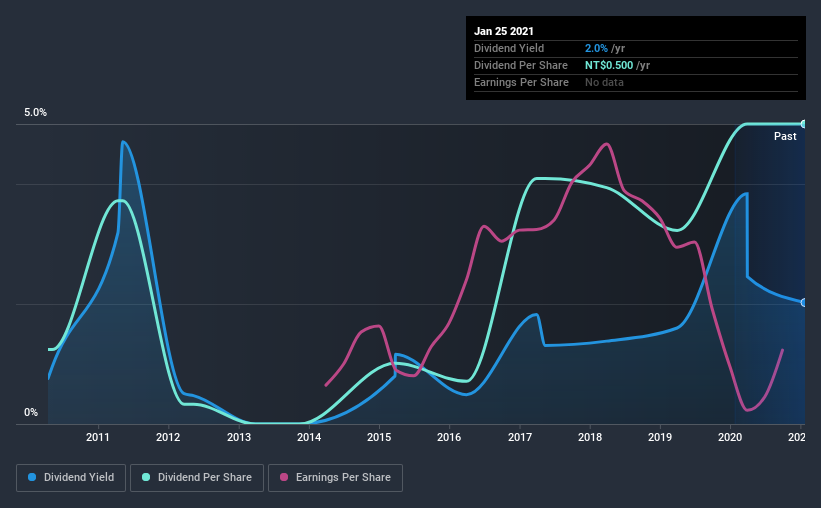Click the 2011 x-axis label
The width and height of the screenshot is (821, 508).
(97, 437)
